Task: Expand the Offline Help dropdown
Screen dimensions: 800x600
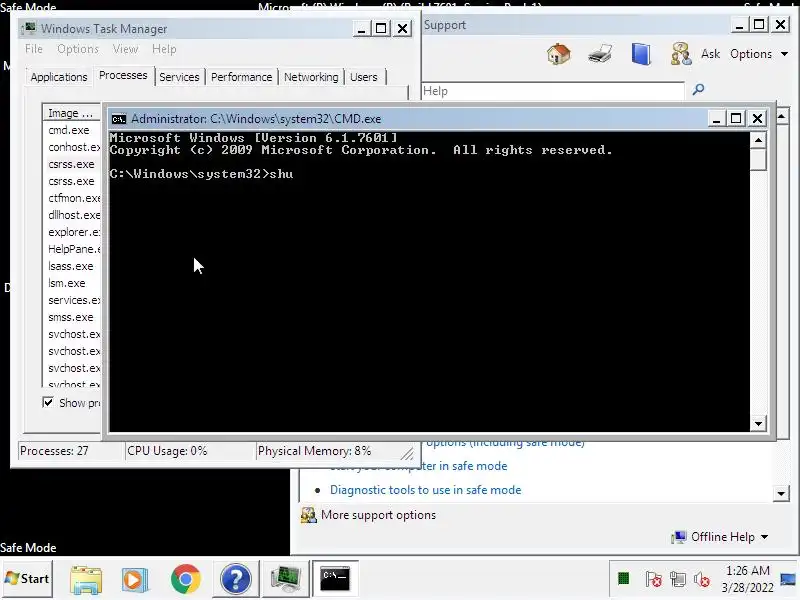Action: point(764,537)
